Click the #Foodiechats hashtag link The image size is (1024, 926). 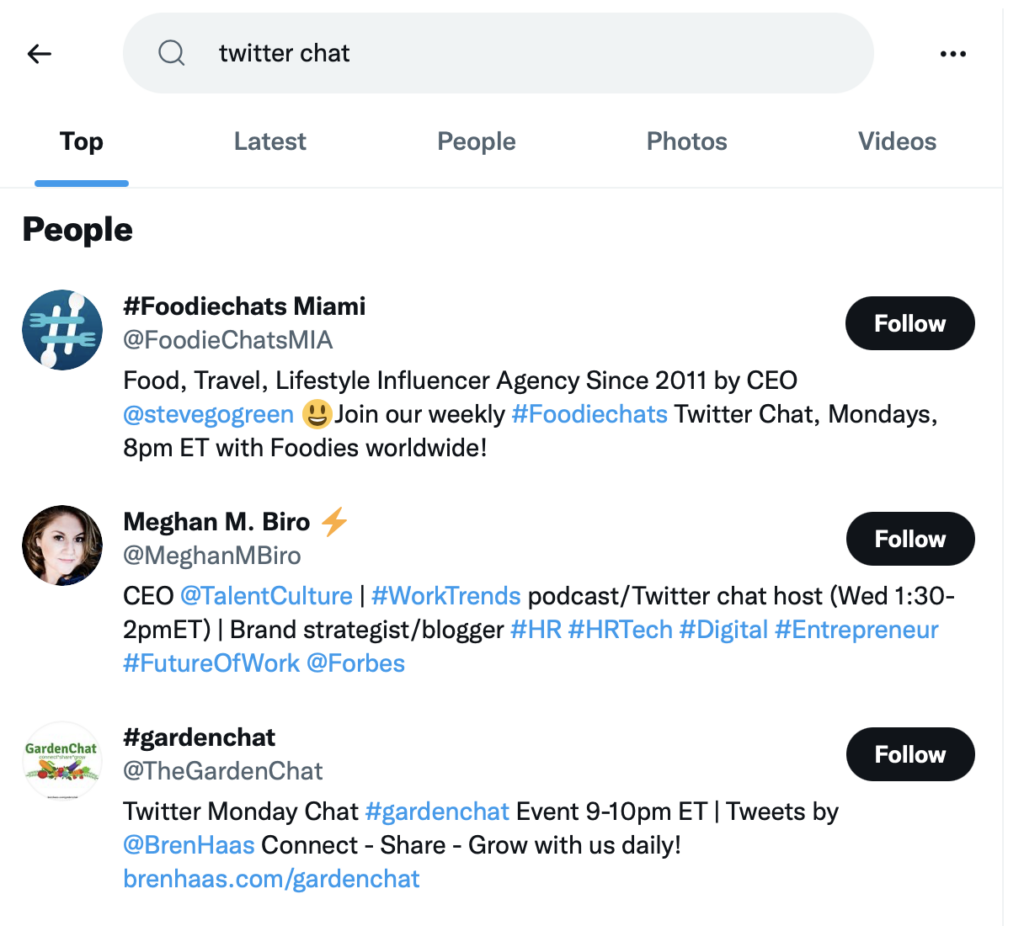pos(589,414)
